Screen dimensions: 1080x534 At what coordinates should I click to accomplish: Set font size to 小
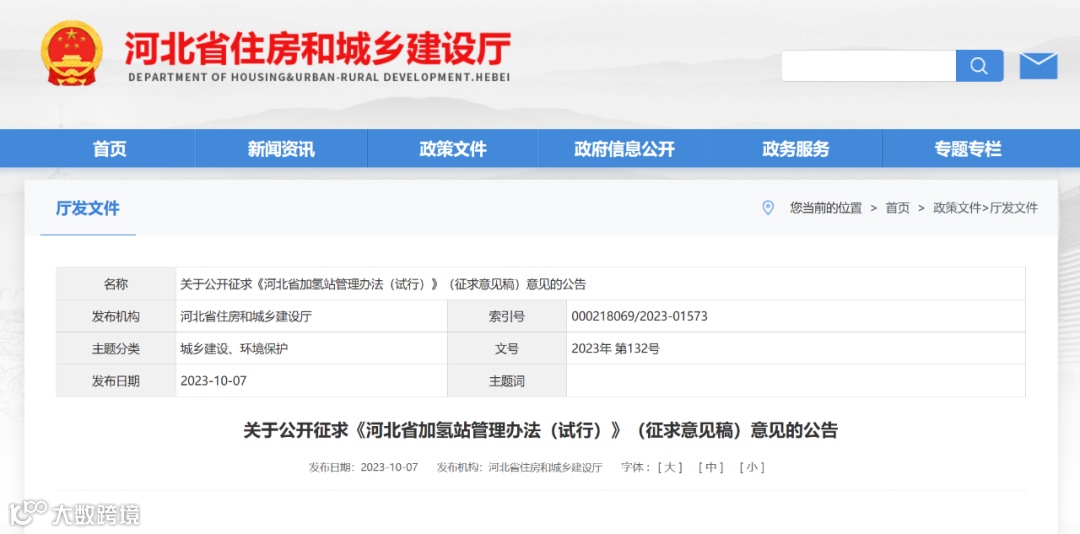[751, 467]
